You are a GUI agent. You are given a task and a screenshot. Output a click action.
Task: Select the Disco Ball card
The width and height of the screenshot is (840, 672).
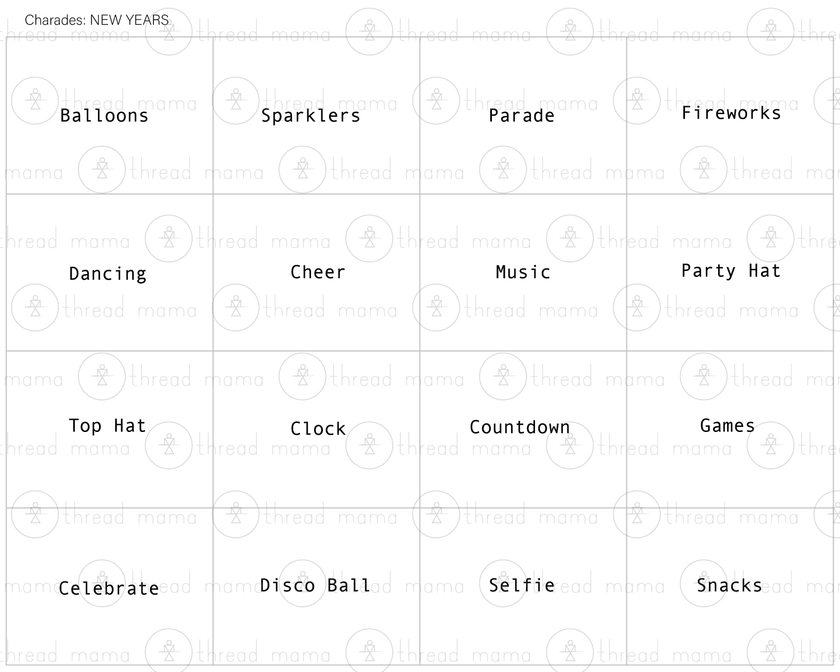point(315,586)
